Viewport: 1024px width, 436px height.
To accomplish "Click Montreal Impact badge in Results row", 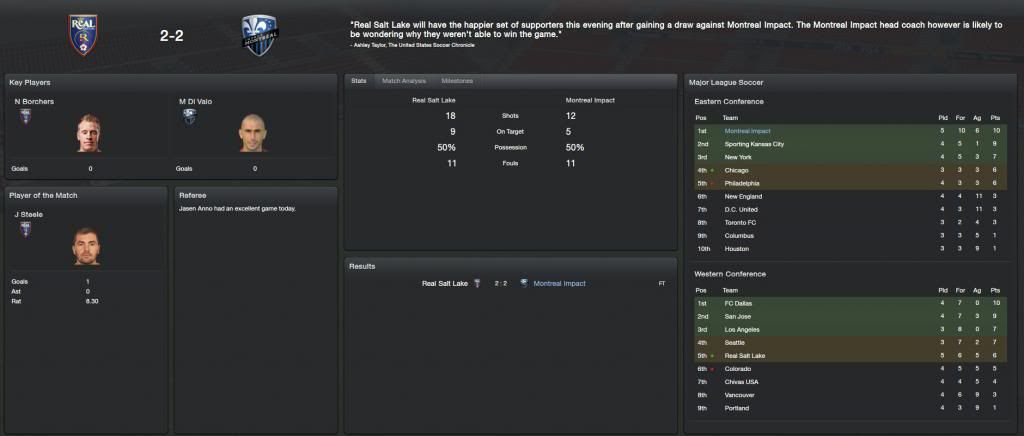I will (x=524, y=283).
